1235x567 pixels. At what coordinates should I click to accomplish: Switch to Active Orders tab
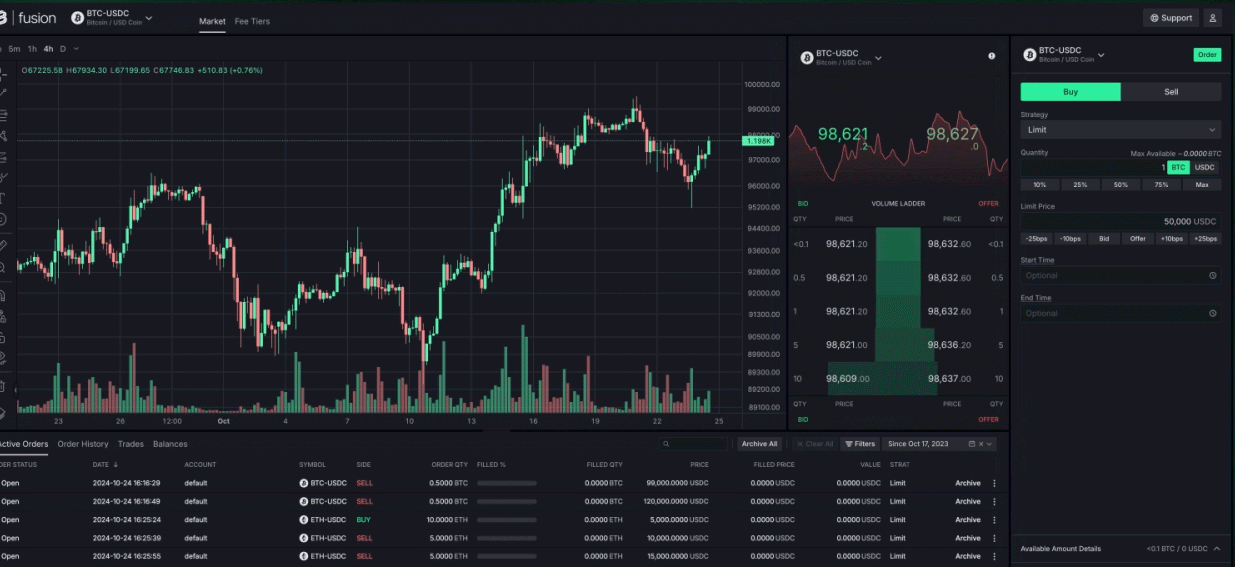(x=22, y=444)
